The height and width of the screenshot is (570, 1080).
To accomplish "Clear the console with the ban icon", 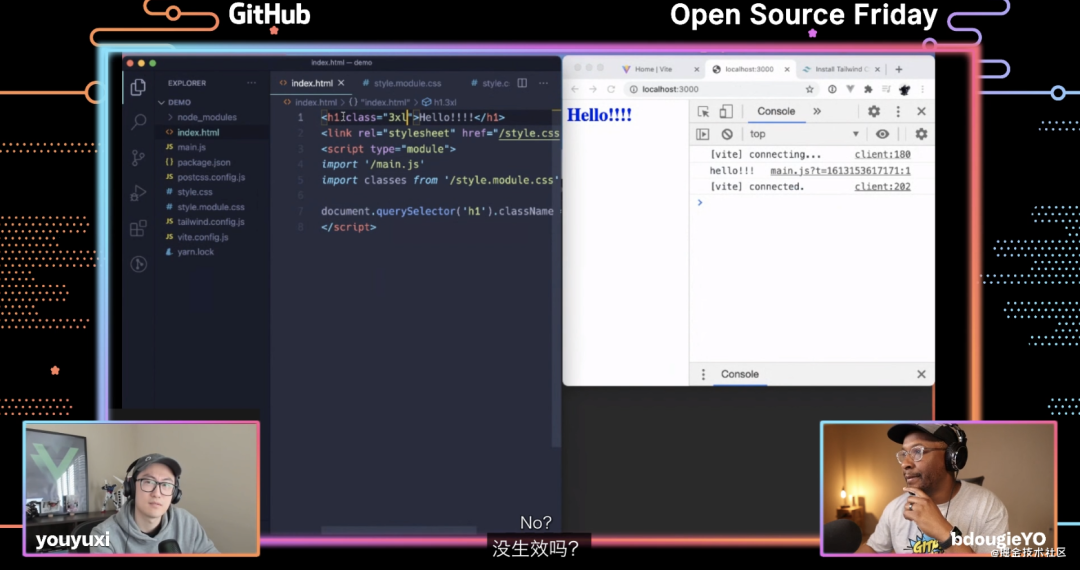I will 727,134.
